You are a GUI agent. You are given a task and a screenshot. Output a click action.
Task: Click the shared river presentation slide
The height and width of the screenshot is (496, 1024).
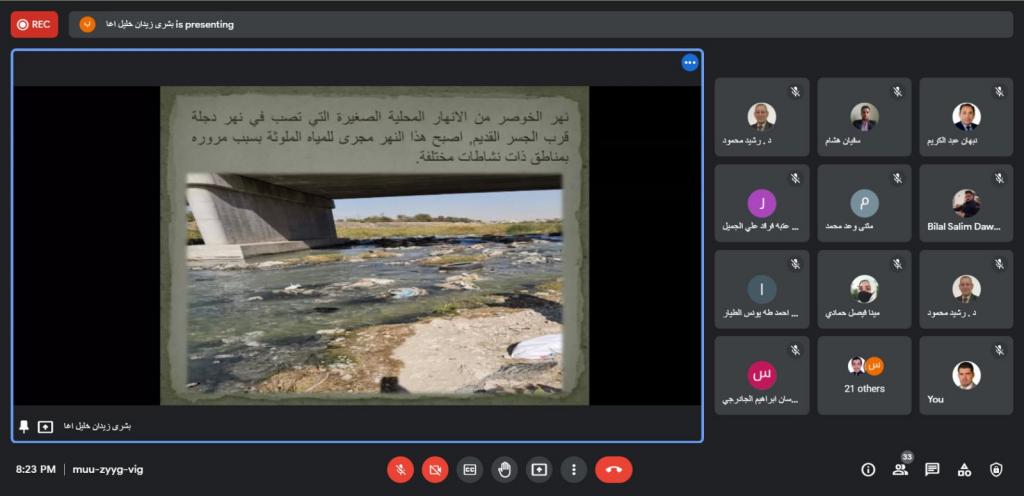[374, 245]
